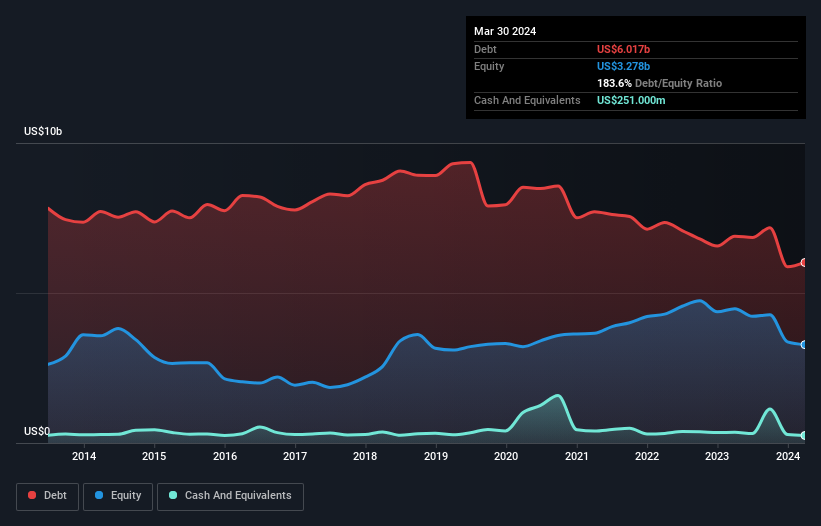Image resolution: width=821 pixels, height=526 pixels.
Task: Click the US$0 y-axis label
Action: 37,431
